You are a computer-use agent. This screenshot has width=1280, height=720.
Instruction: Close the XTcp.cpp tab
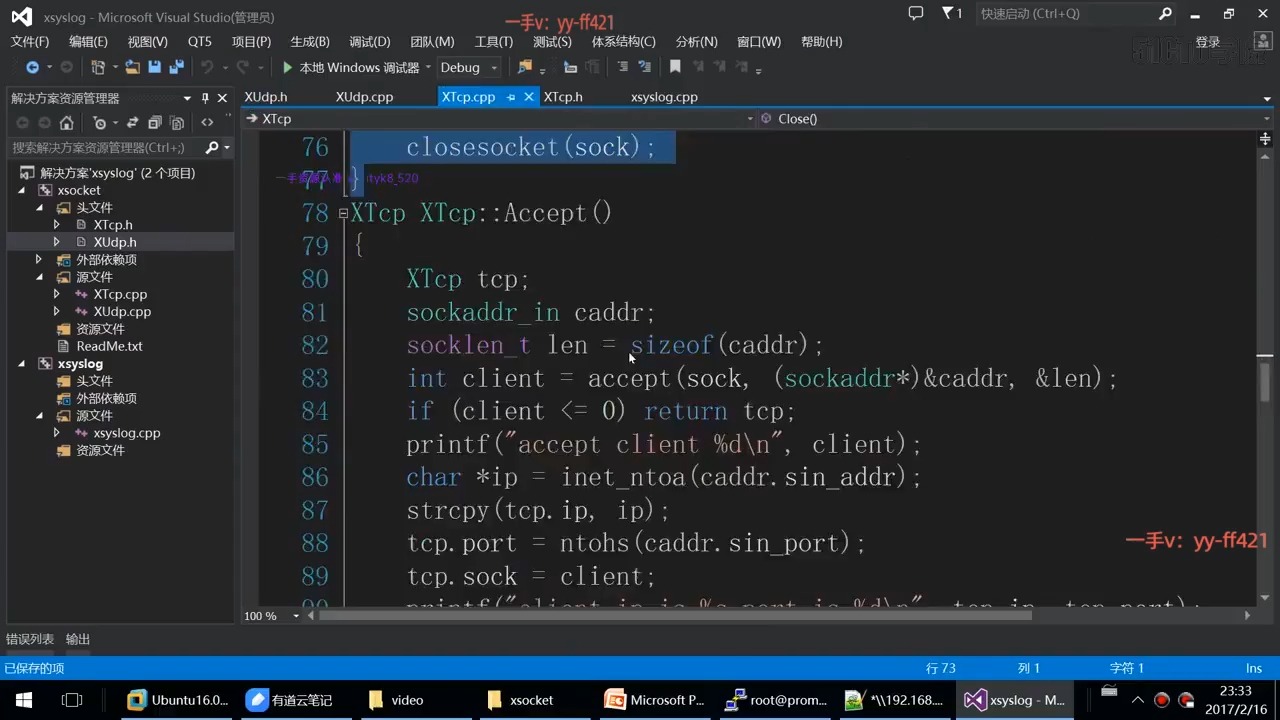(x=528, y=97)
